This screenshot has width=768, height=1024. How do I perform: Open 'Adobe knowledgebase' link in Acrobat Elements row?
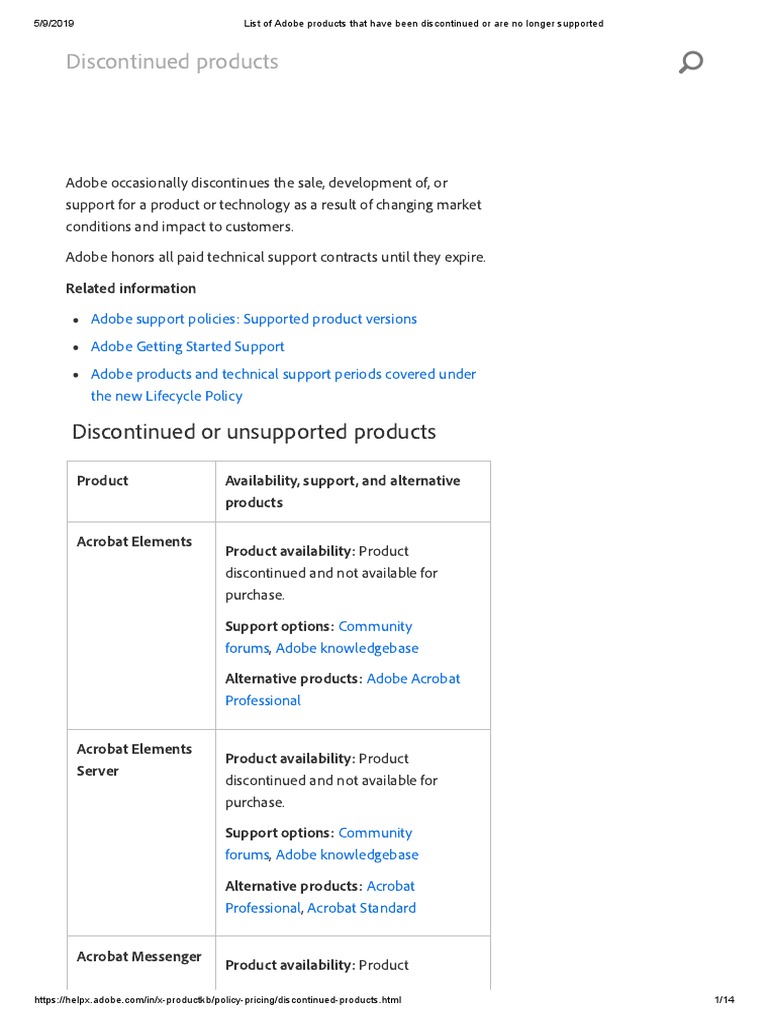(347, 648)
